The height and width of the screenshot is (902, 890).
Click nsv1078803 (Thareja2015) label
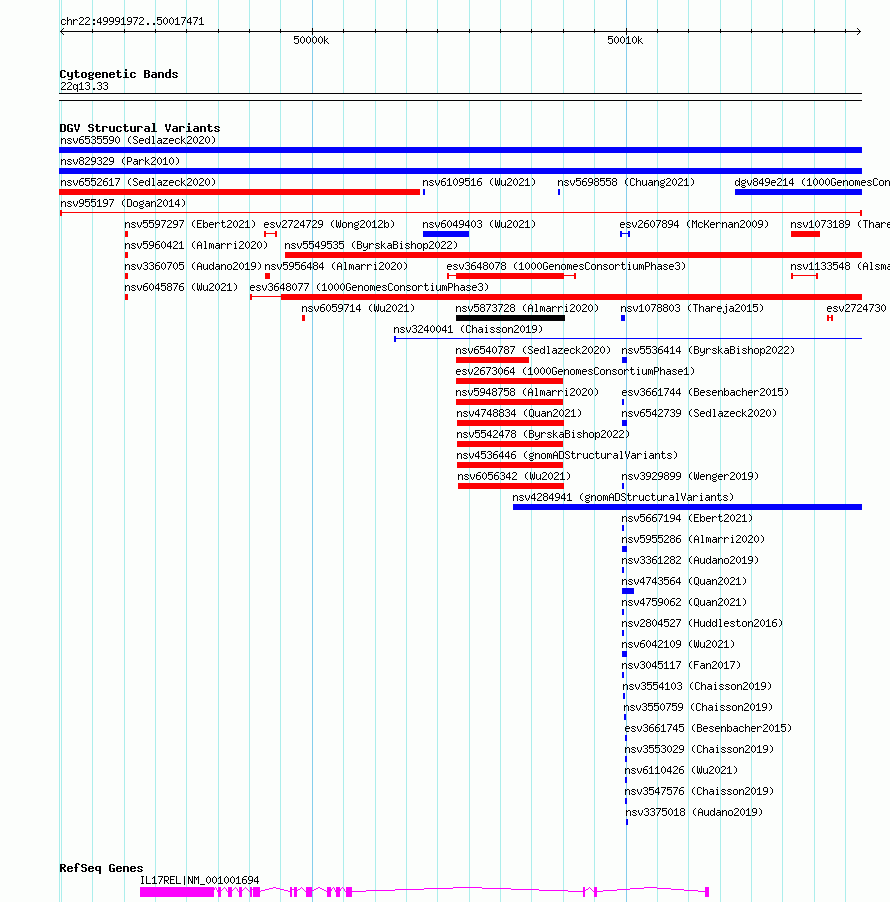692,308
